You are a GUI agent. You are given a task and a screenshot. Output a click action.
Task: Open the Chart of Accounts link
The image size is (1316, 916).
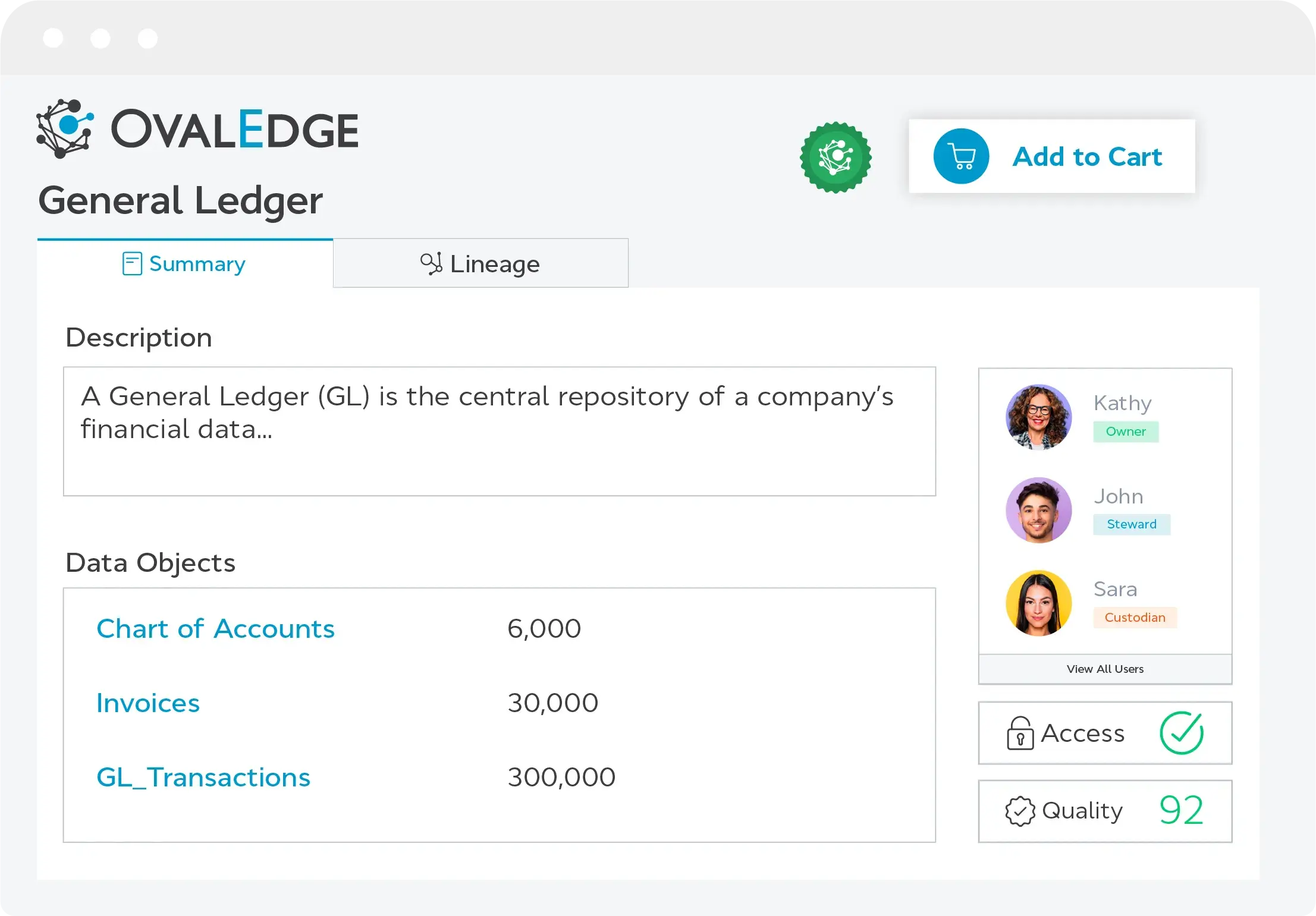pyautogui.click(x=215, y=629)
